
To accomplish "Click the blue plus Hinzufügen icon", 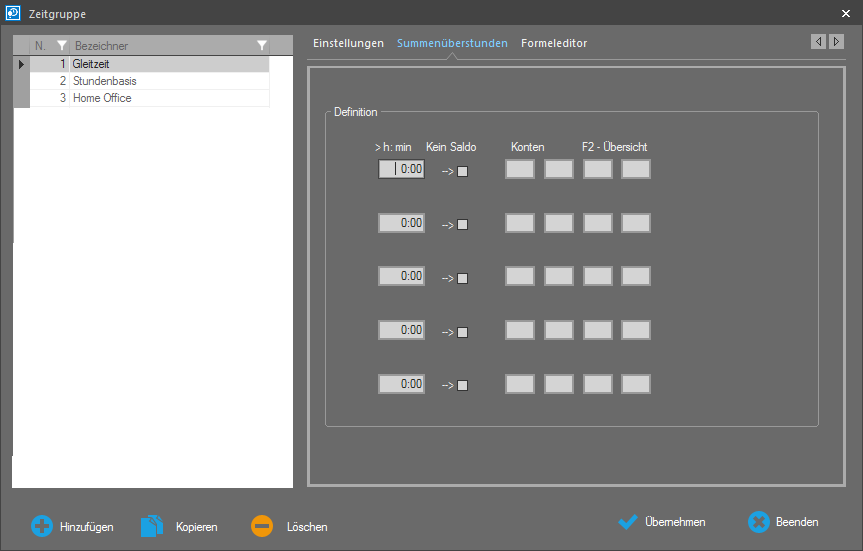I will tap(41, 526).
